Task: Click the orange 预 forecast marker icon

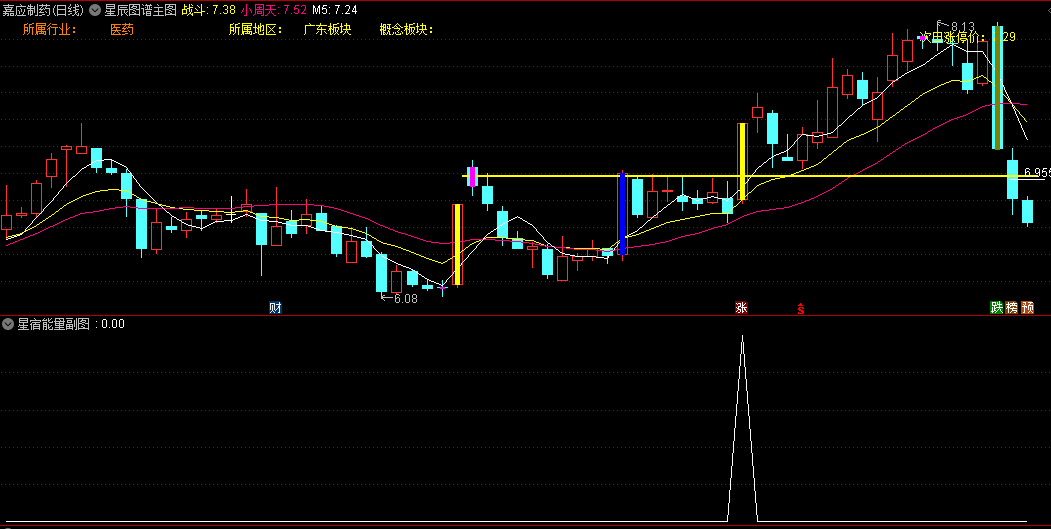Action: (x=1028, y=308)
